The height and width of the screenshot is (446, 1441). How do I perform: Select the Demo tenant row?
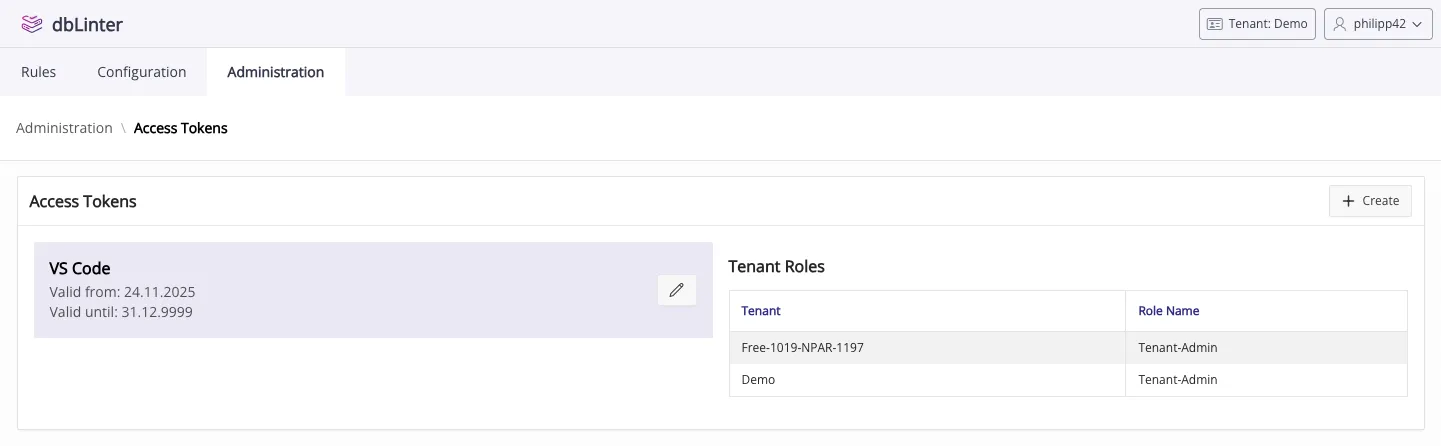pyautogui.click(x=758, y=380)
